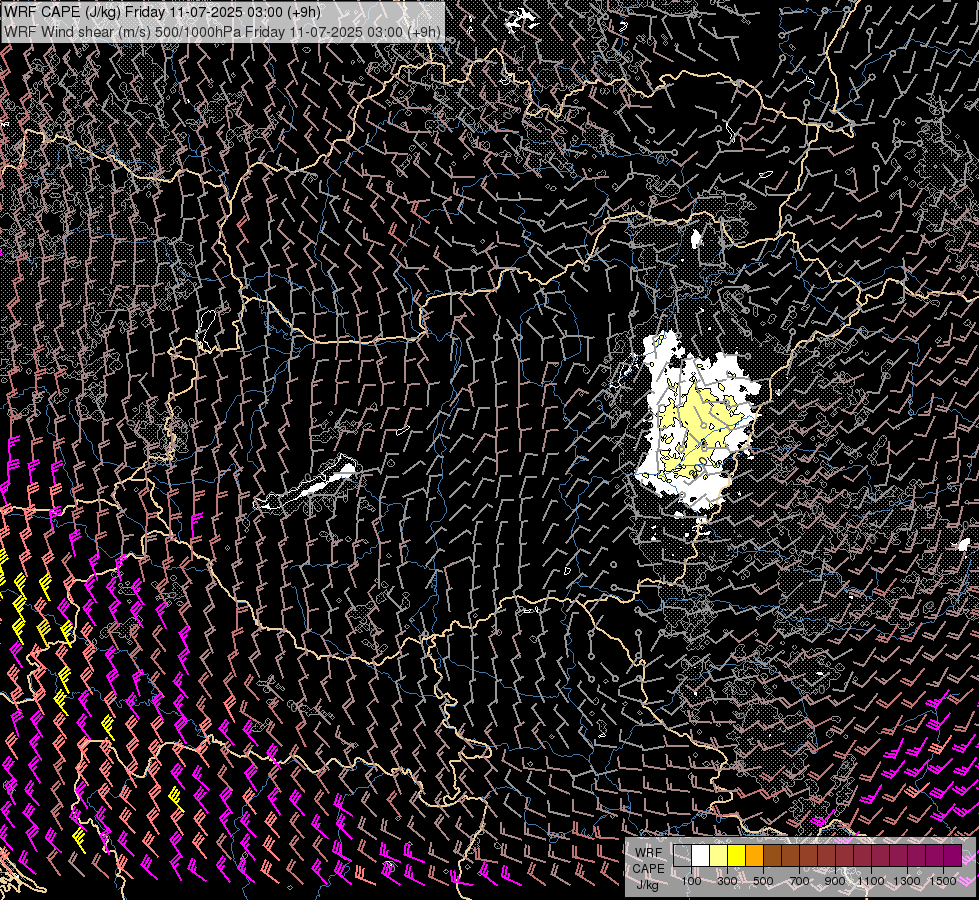Click the '1500' legend tick label
979x900 pixels.
943,881
